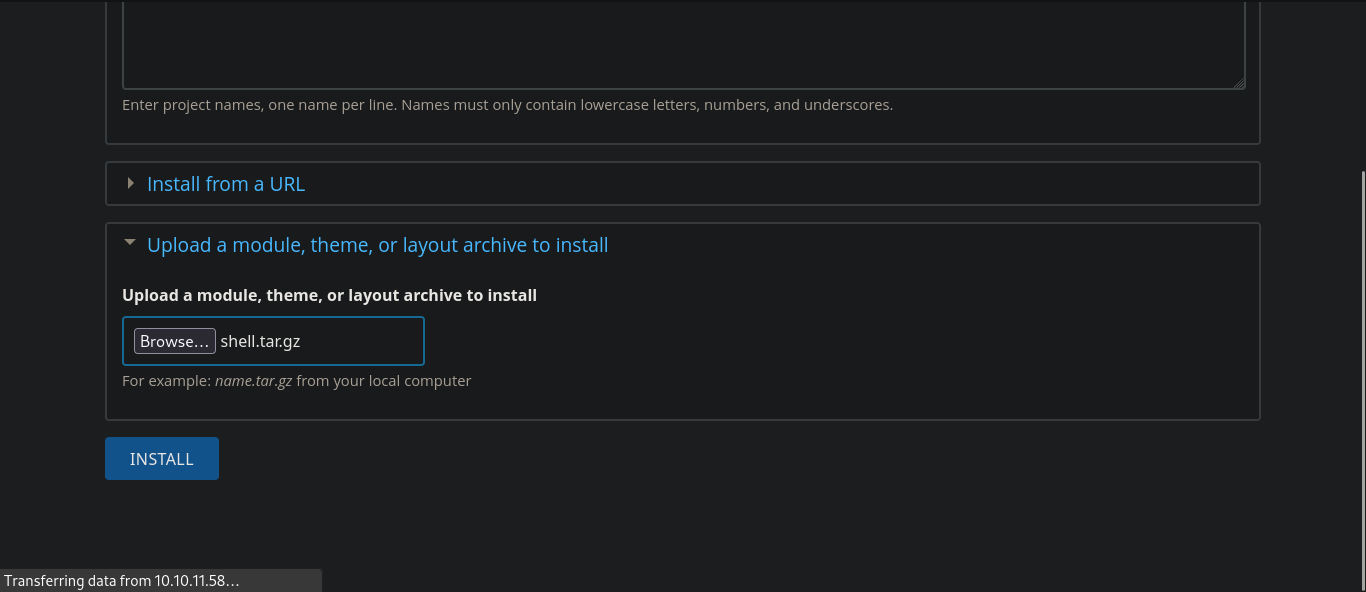This screenshot has width=1366, height=592.
Task: Open the "Install from a URL" section link
Action: tap(226, 184)
